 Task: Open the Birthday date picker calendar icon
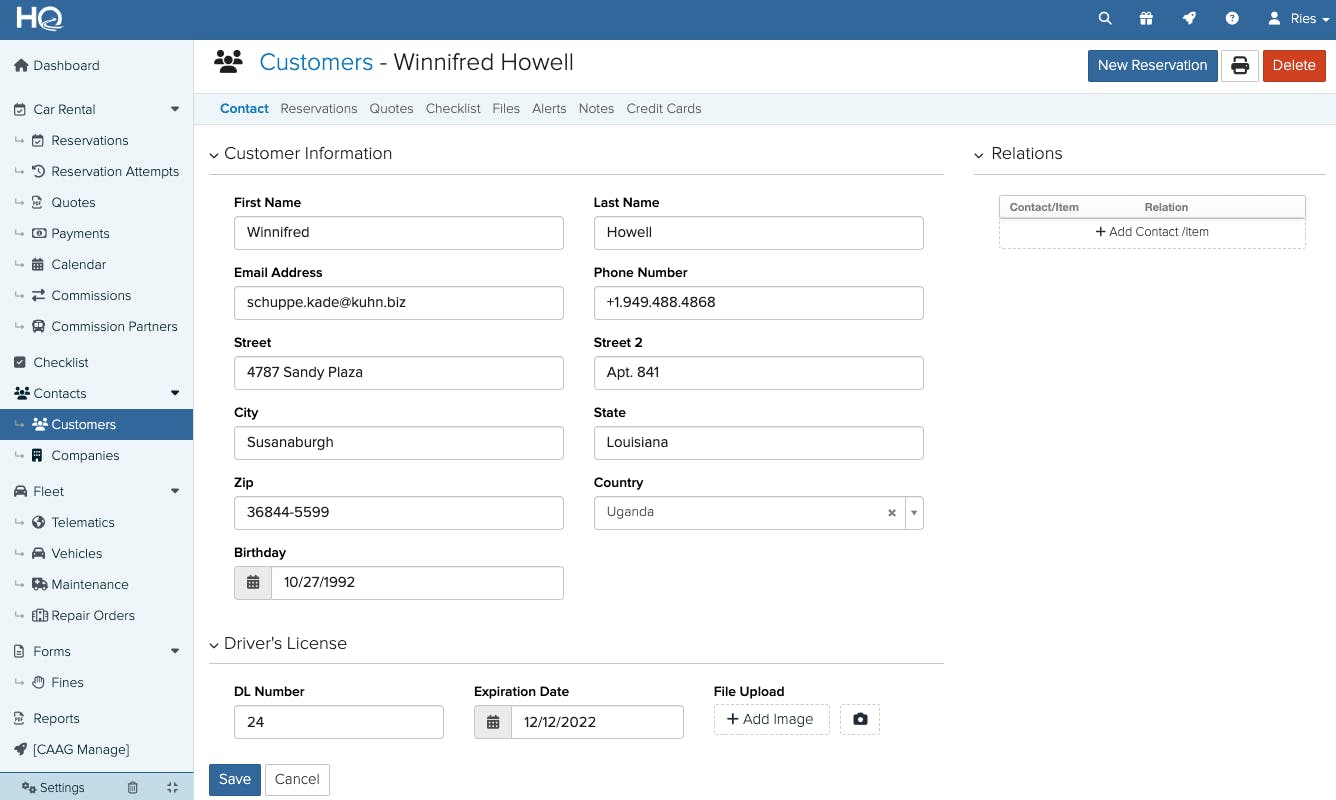point(252,582)
